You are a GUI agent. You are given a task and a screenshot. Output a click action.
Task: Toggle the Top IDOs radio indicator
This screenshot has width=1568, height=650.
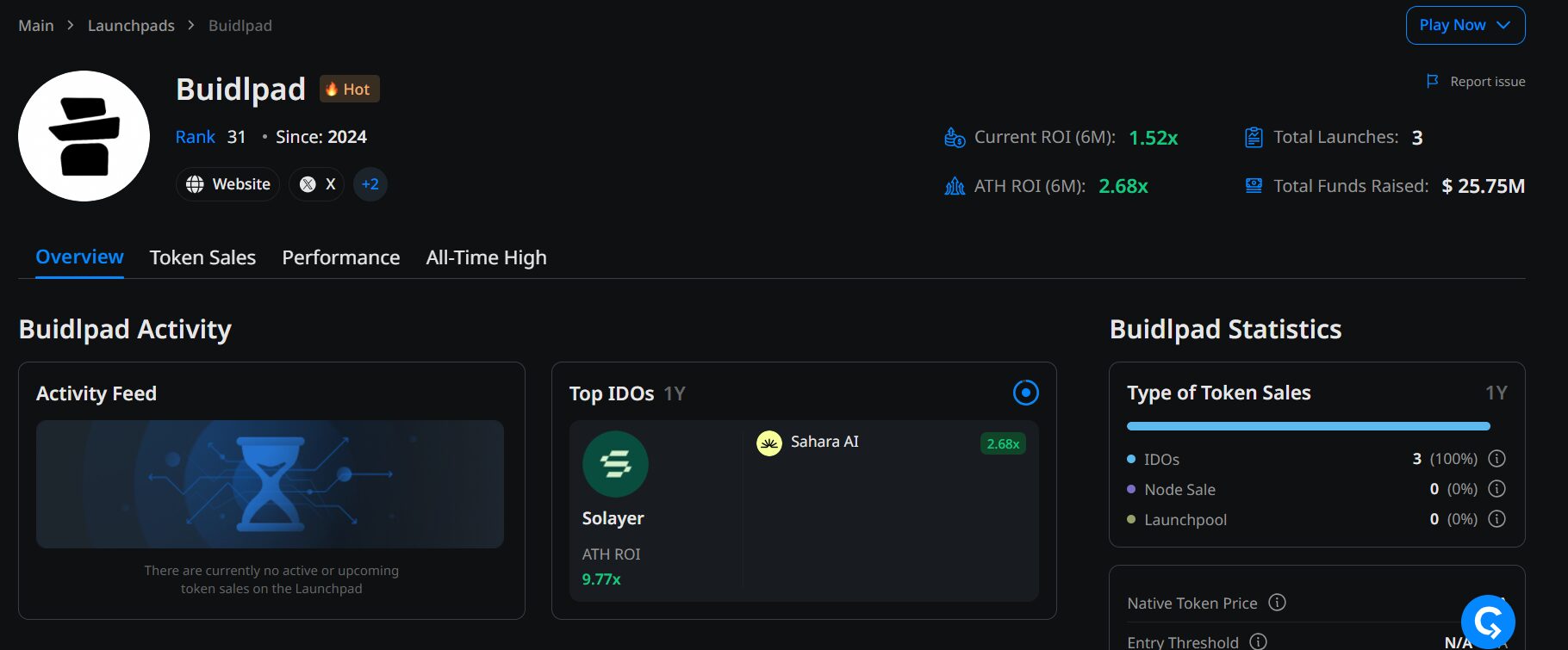[1025, 393]
